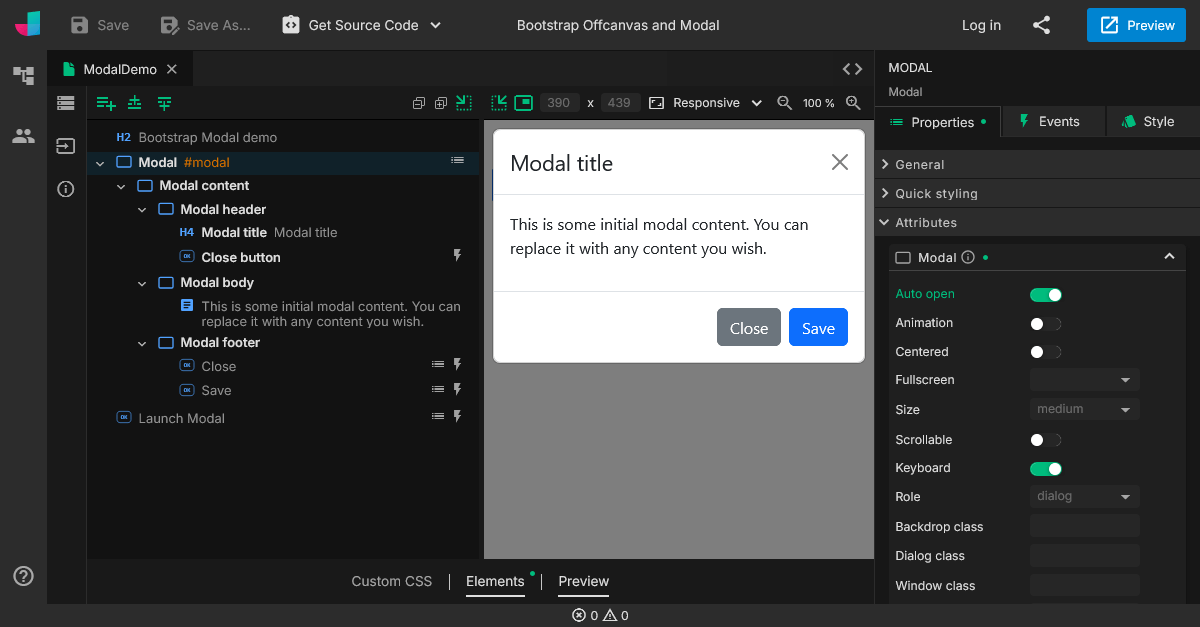Screen dimensions: 1200x627
Task: Expand all tree nodes icon
Action: pyautogui.click(x=441, y=103)
